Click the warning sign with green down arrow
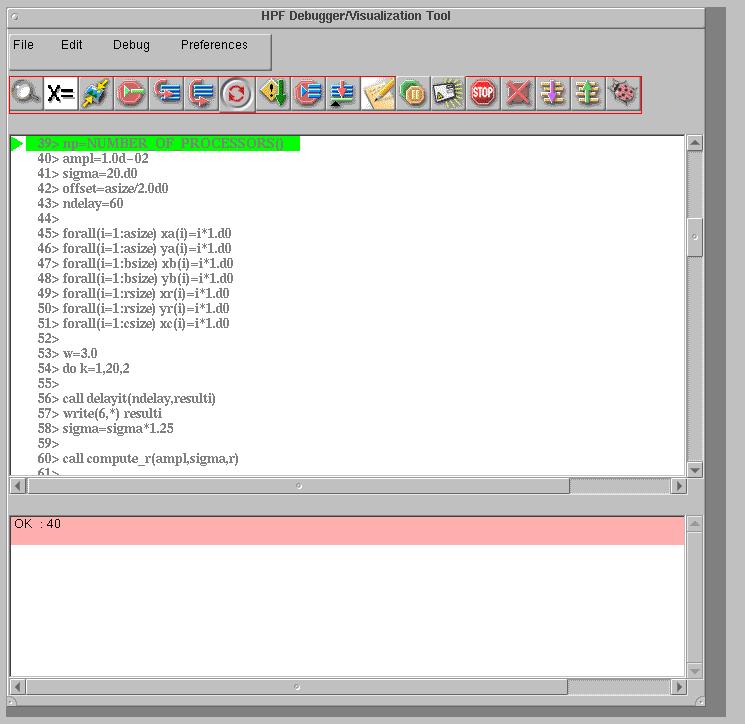The width and height of the screenshot is (745, 724). [x=273, y=93]
